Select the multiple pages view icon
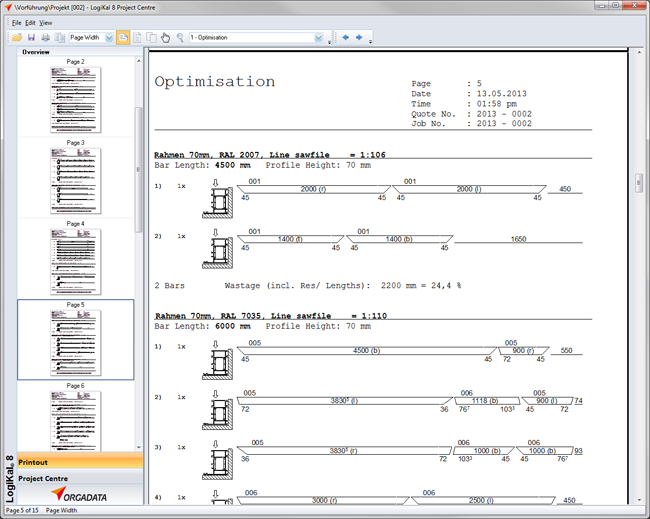650x519 pixels. 151,38
